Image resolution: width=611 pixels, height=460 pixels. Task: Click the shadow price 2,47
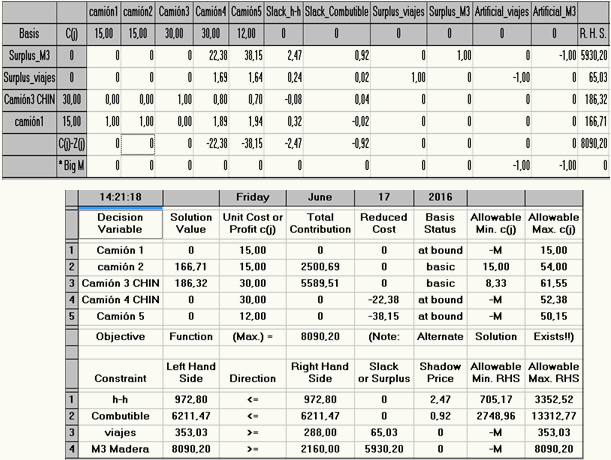pos(440,400)
